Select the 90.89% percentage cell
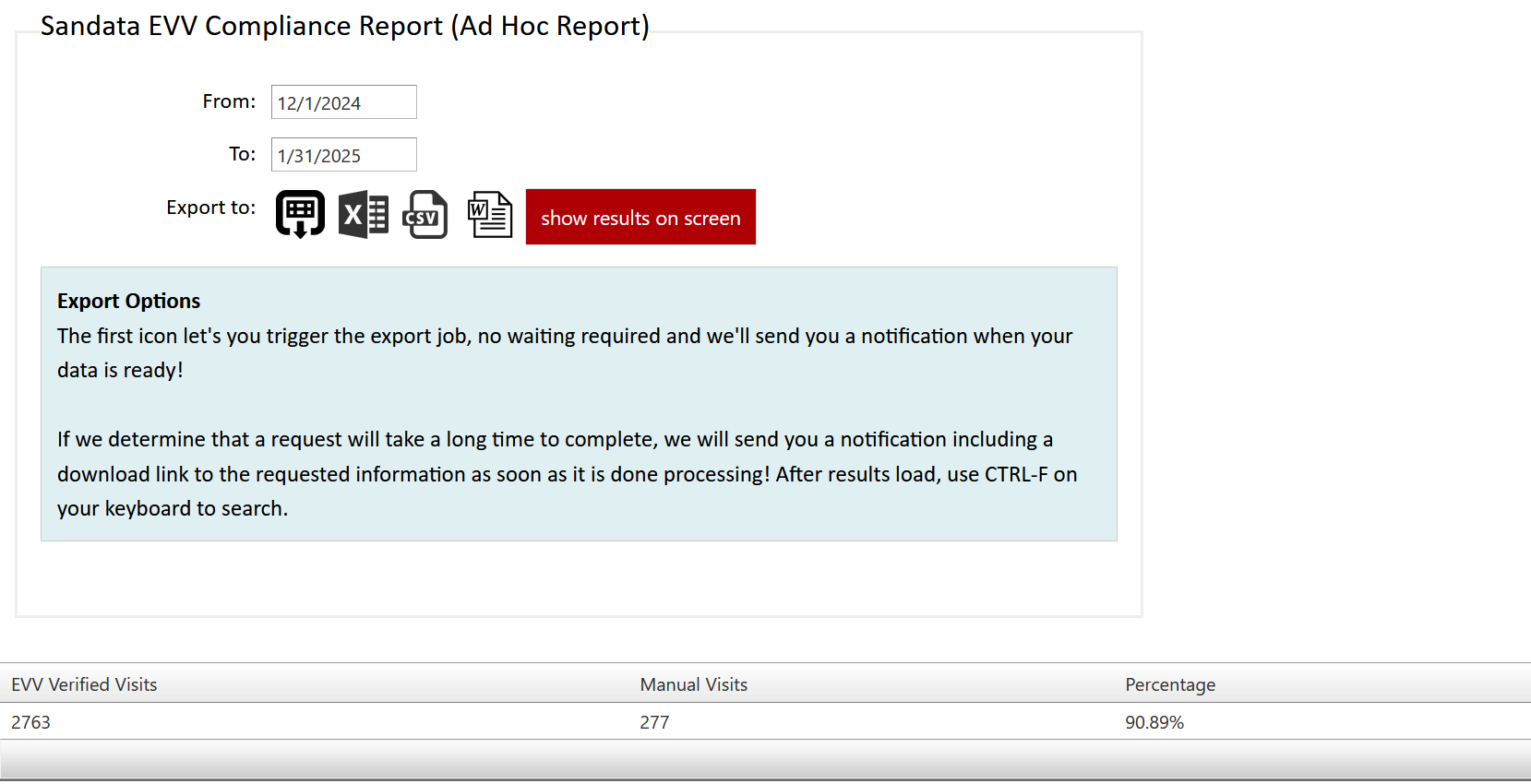1531x784 pixels. (x=1154, y=722)
